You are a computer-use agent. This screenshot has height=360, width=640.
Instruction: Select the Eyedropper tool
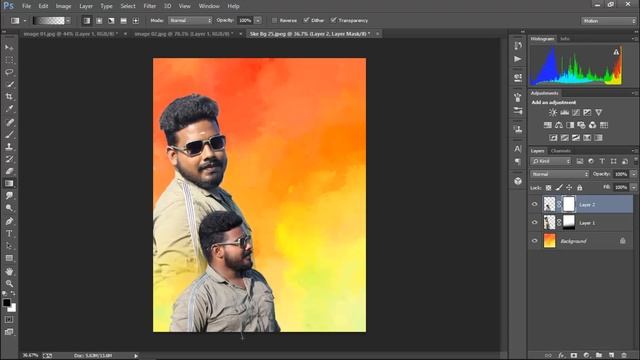9,109
